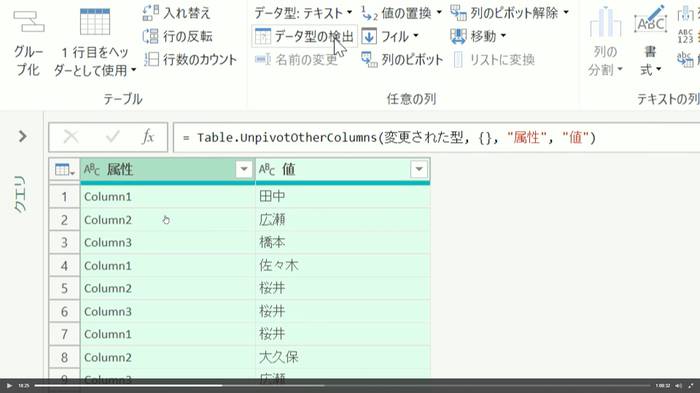
Task: Open 1行目をヘッダーとして使用 dropdown arrow
Action: click(133, 71)
